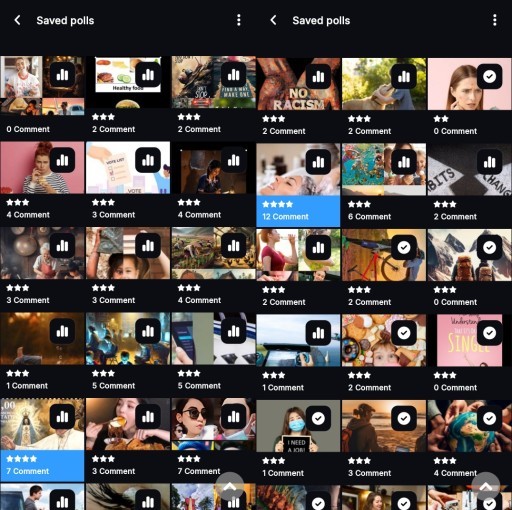Tap chart icon on sunglasses woman cartoon poll
The width and height of the screenshot is (512, 510).
pos(233,416)
